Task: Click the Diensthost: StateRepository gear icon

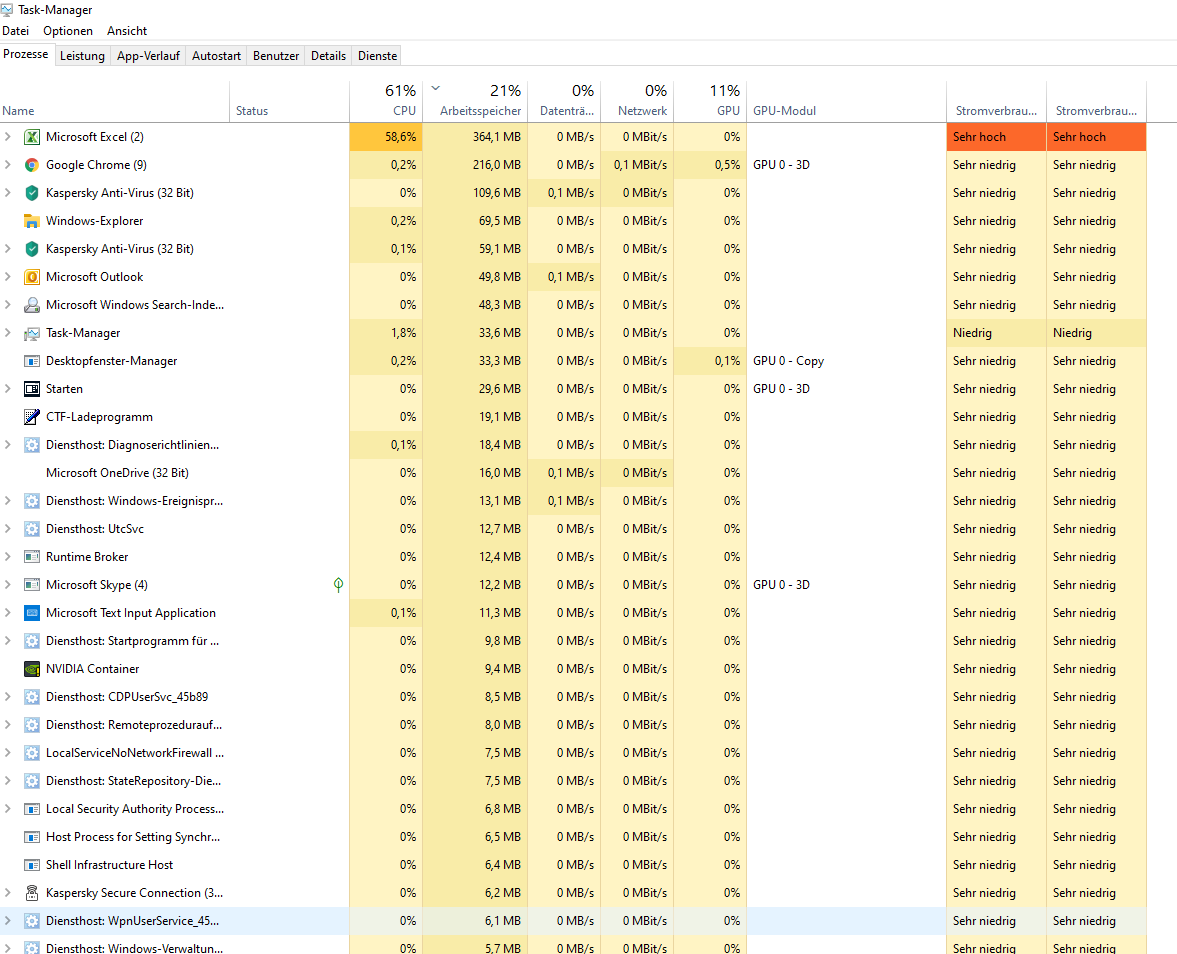Action: click(32, 781)
